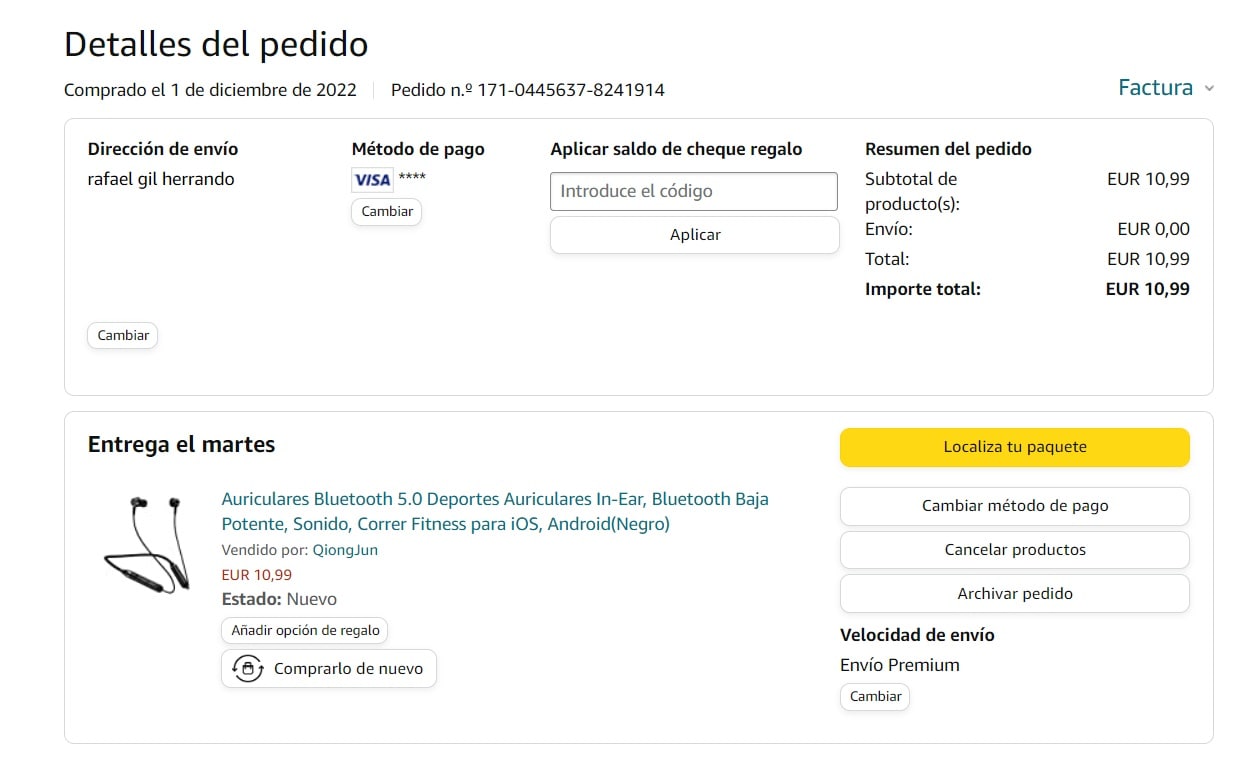Select 'Cambiar método de pago' button
This screenshot has width=1250, height=772.
1014,506
